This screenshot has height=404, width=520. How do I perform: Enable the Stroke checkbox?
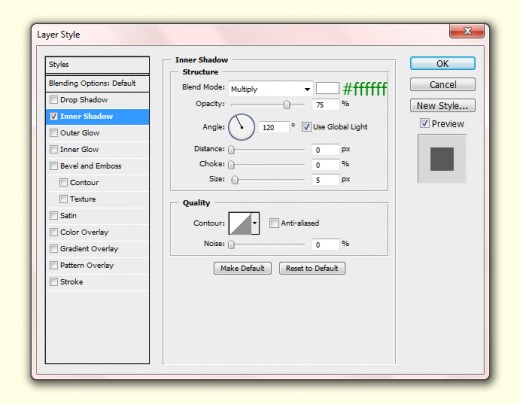[53, 282]
